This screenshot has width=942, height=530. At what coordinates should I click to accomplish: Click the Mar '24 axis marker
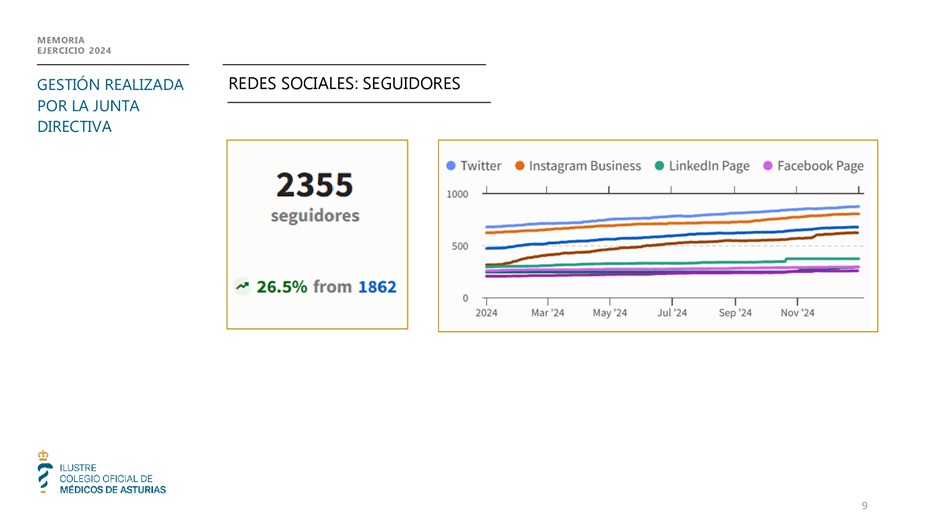tap(547, 313)
